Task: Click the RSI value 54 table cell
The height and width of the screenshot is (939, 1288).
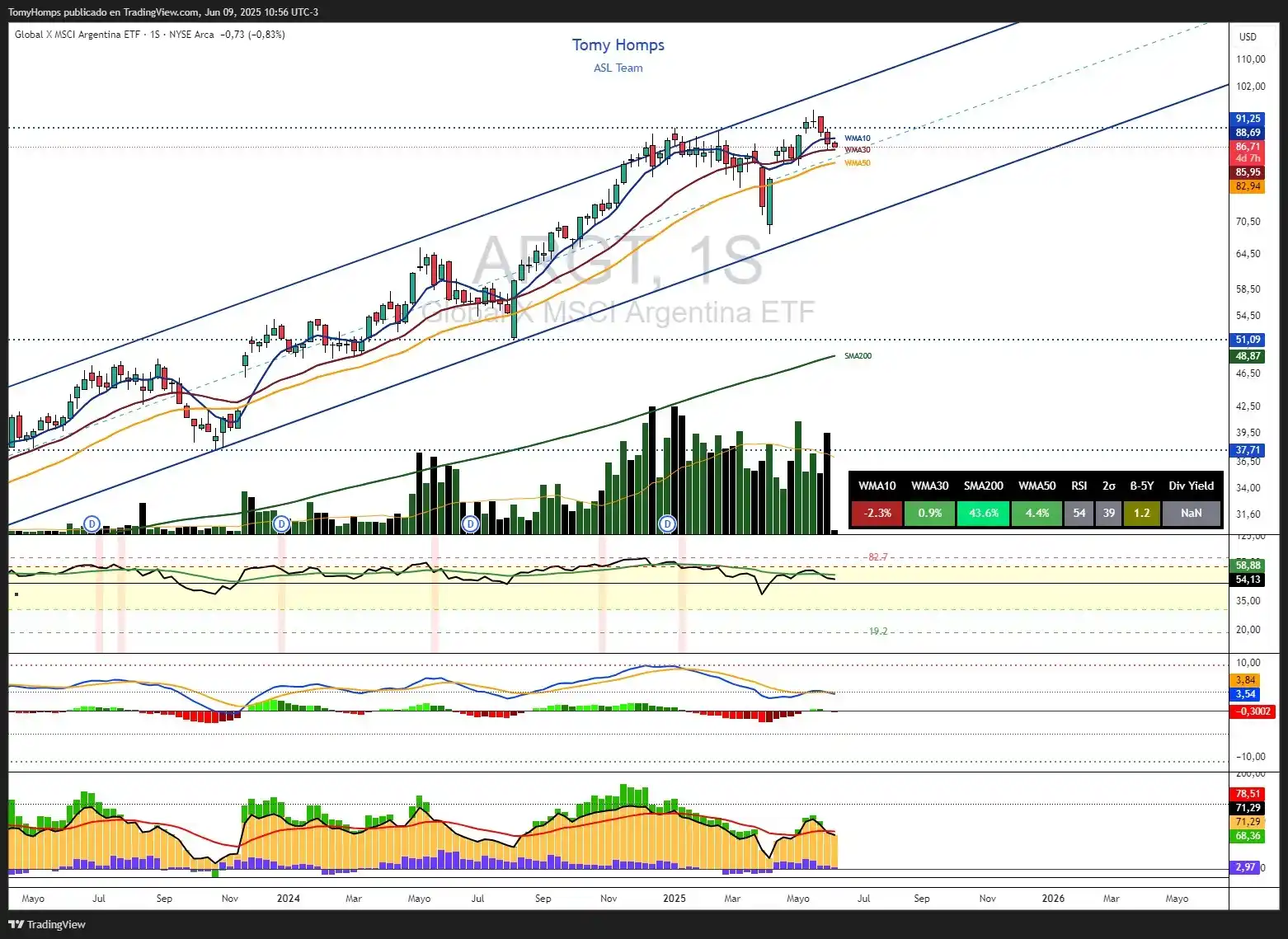Action: pos(1079,513)
